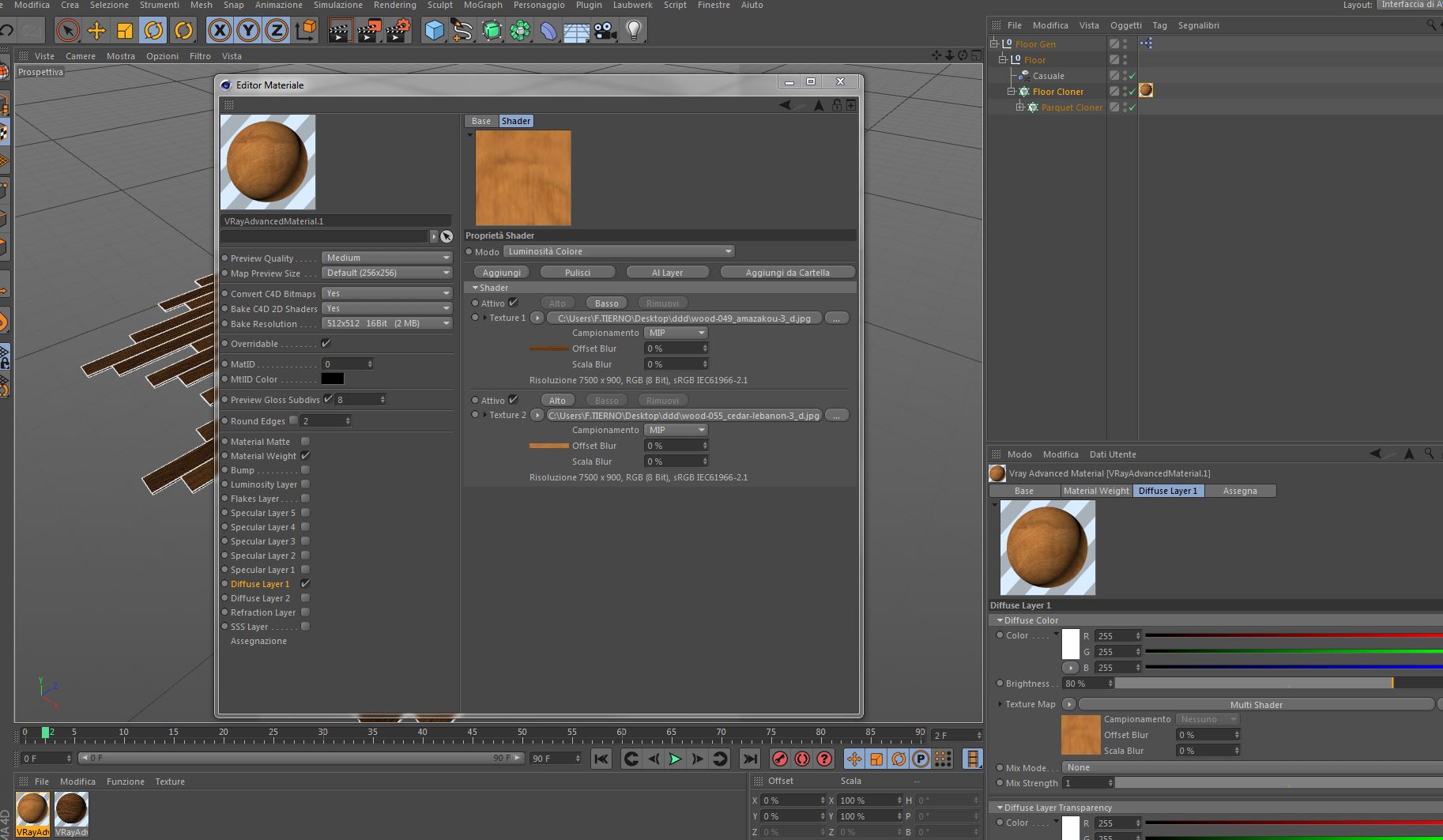Add a Cube primitive object
The height and width of the screenshot is (840, 1443).
[x=434, y=31]
